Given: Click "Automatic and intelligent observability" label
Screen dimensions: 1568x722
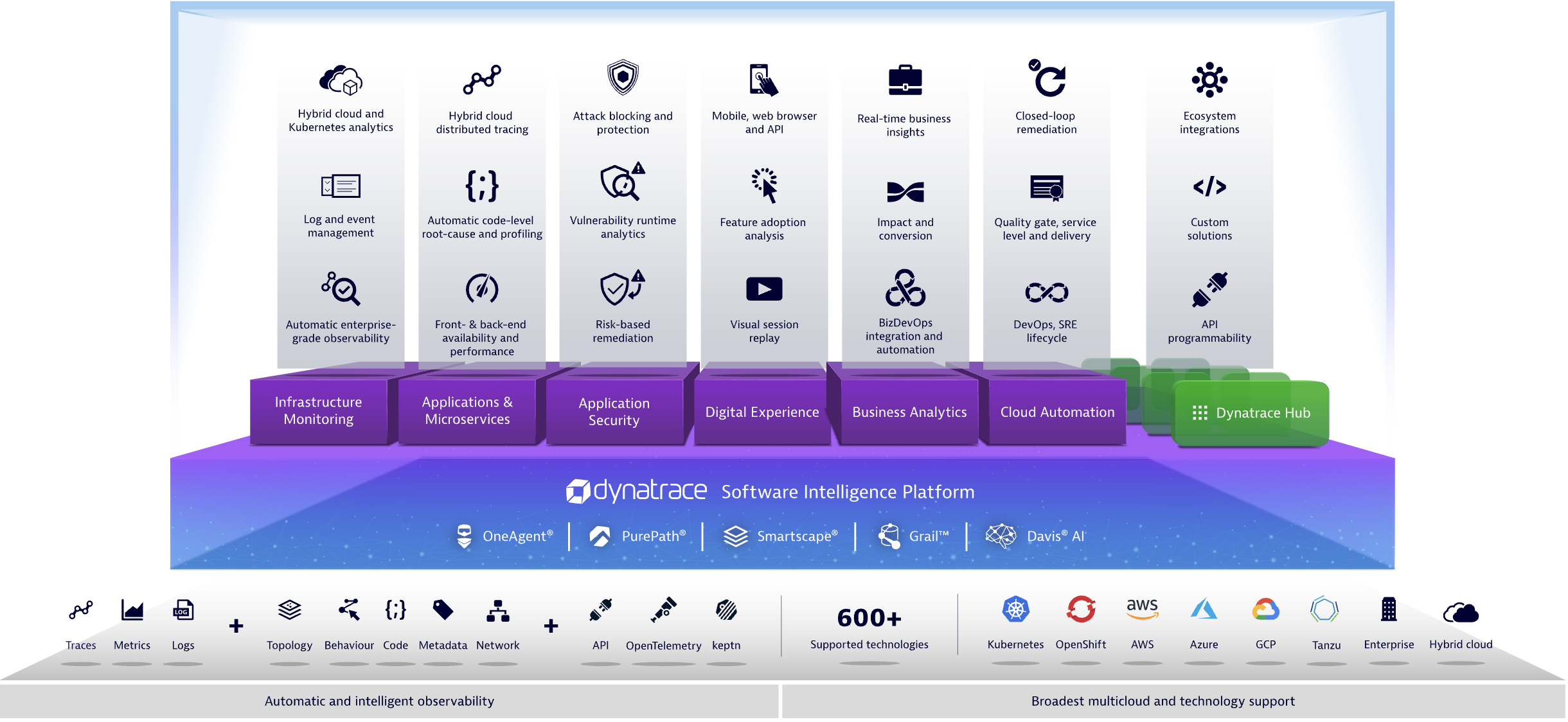Looking at the screenshot, I should [379, 701].
